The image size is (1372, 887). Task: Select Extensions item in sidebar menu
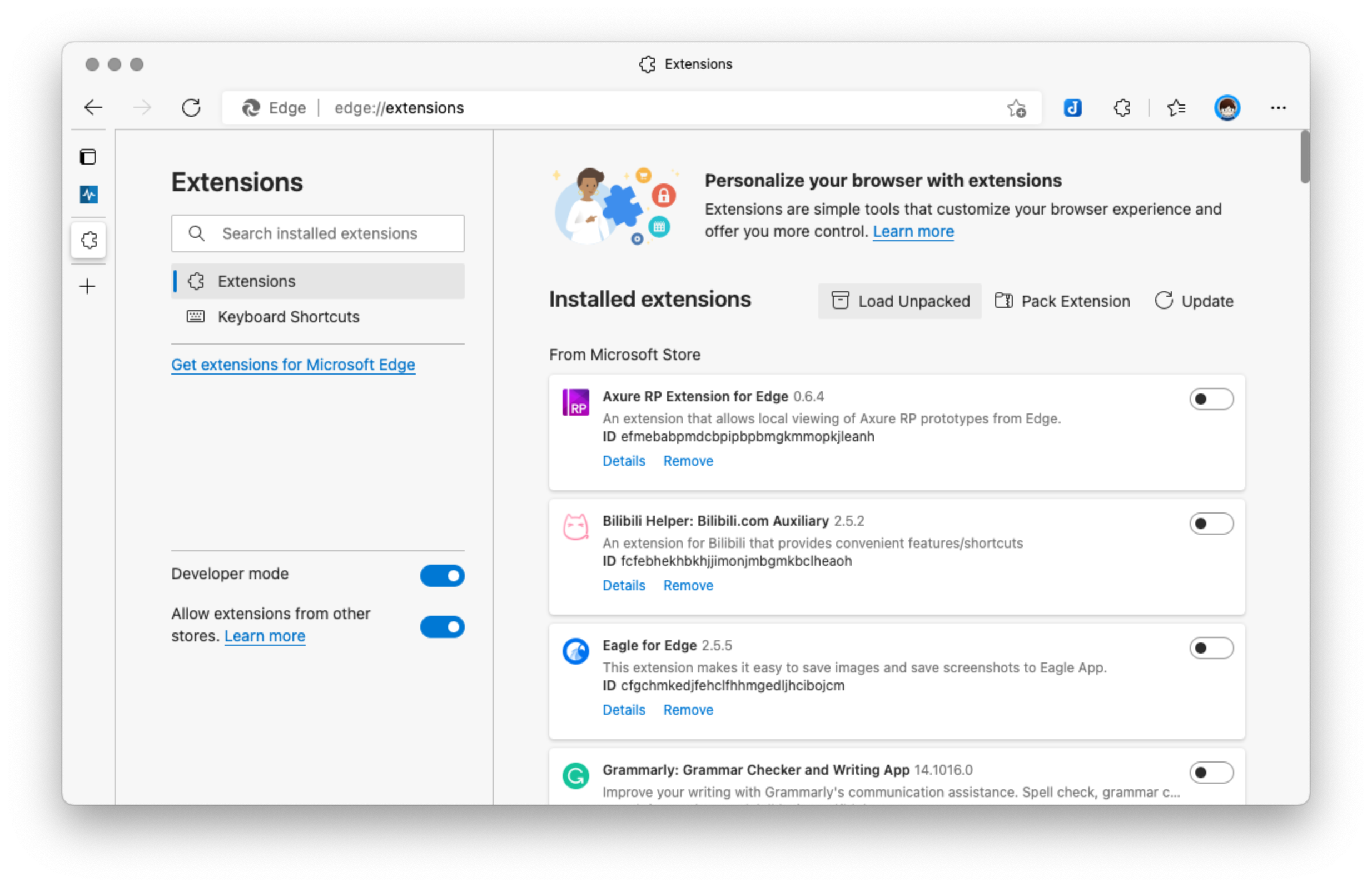click(256, 281)
